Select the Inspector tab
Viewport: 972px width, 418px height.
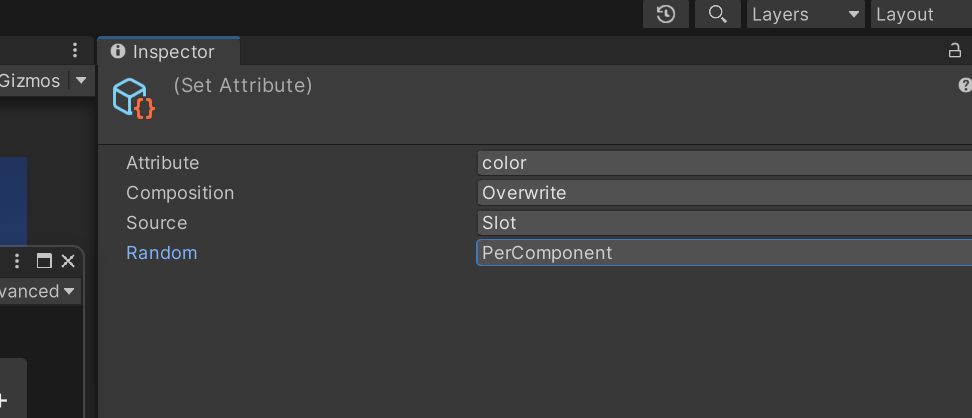169,52
